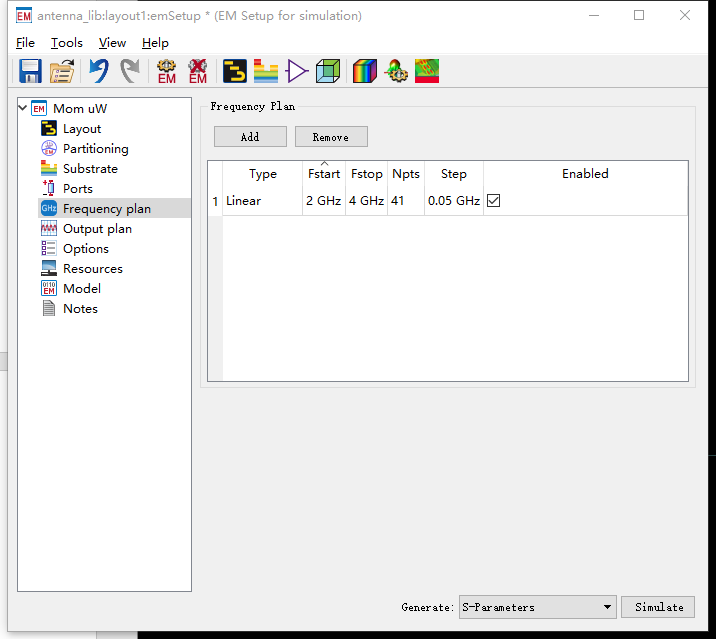Click the stop EM simulation icon
The height and width of the screenshot is (639, 716).
(198, 71)
